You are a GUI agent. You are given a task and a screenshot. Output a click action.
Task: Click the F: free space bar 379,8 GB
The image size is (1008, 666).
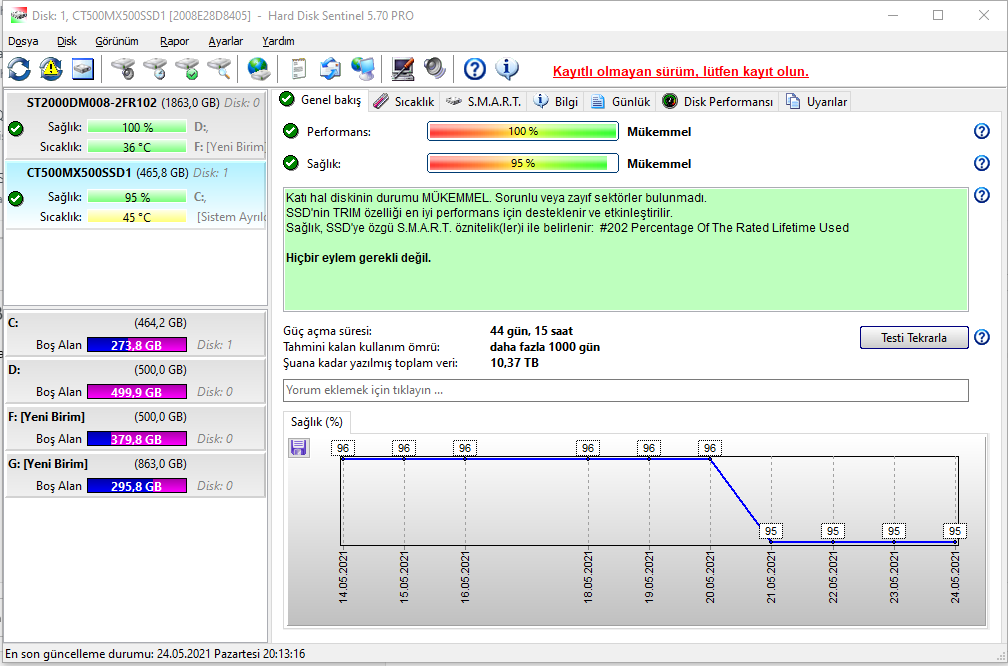click(x=137, y=438)
